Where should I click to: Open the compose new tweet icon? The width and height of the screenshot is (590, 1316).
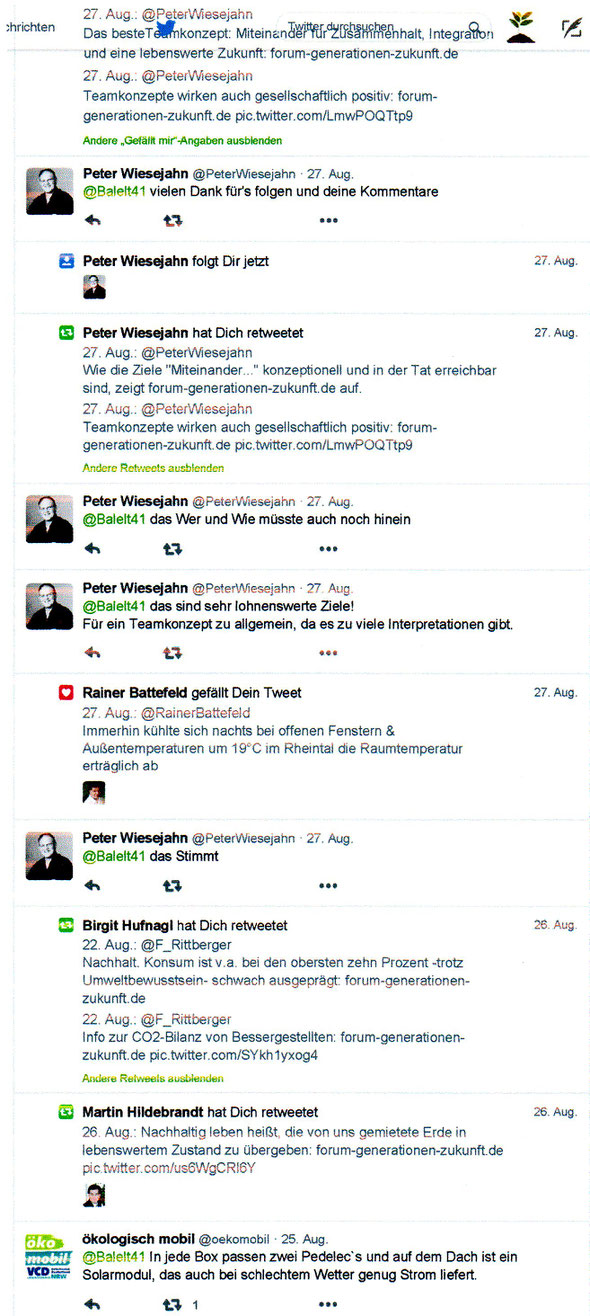click(x=571, y=27)
